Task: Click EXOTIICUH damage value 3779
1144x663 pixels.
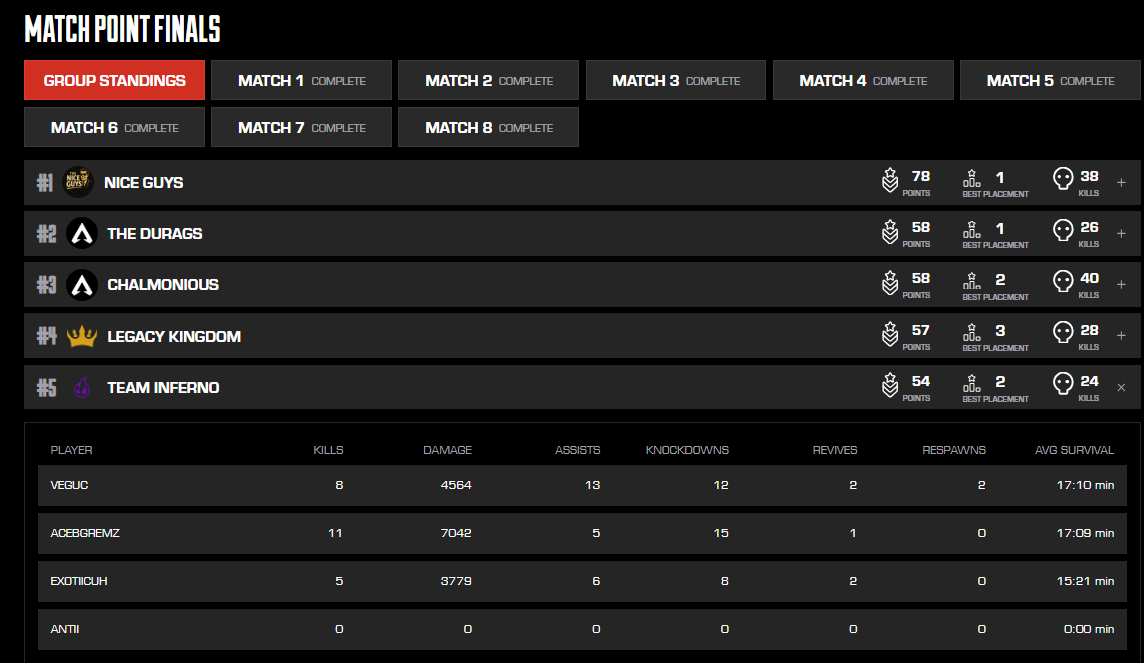Action: point(456,581)
